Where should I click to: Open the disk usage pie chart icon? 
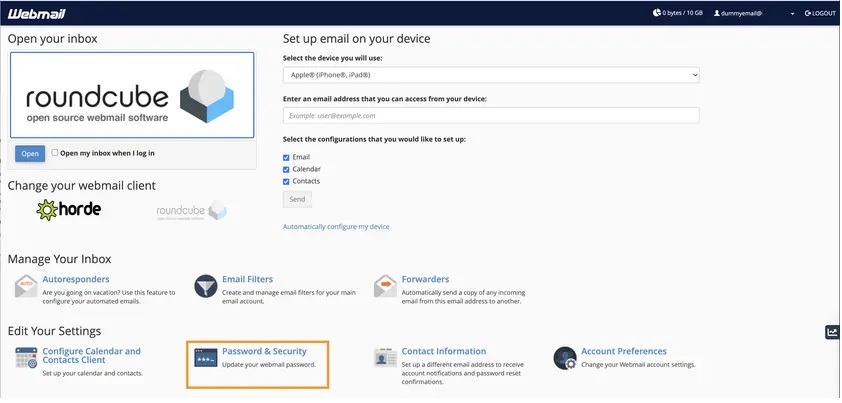click(x=657, y=13)
